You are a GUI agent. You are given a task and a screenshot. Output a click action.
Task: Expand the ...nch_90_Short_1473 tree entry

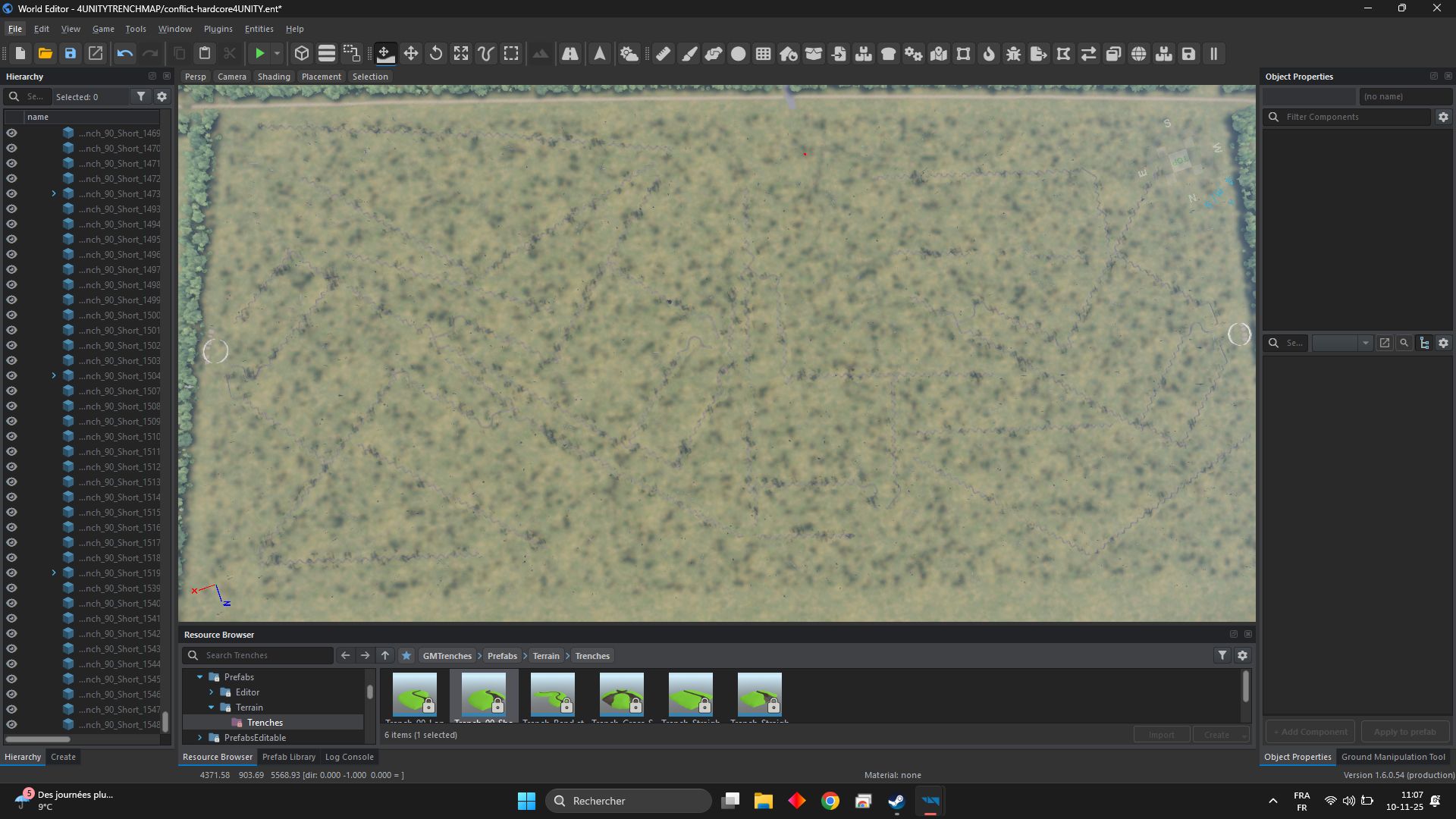pos(53,193)
